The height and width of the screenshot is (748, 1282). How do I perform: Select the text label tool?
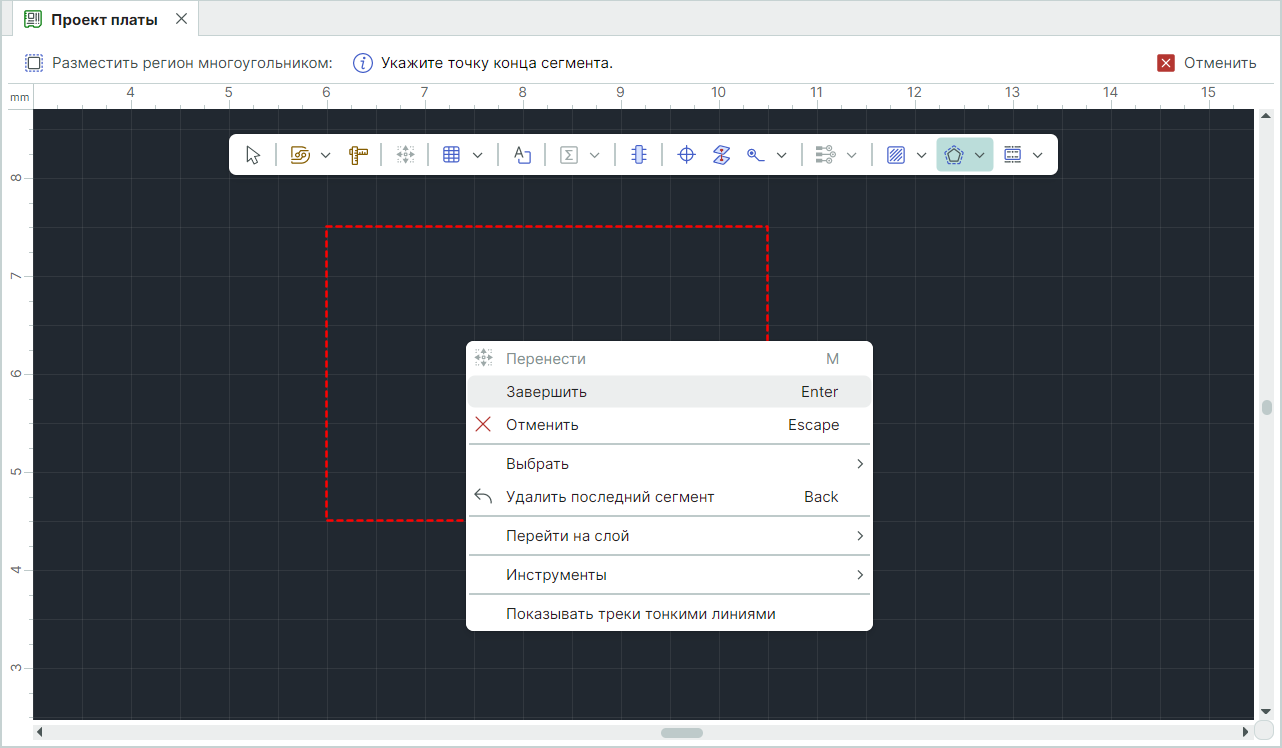pyautogui.click(x=522, y=155)
